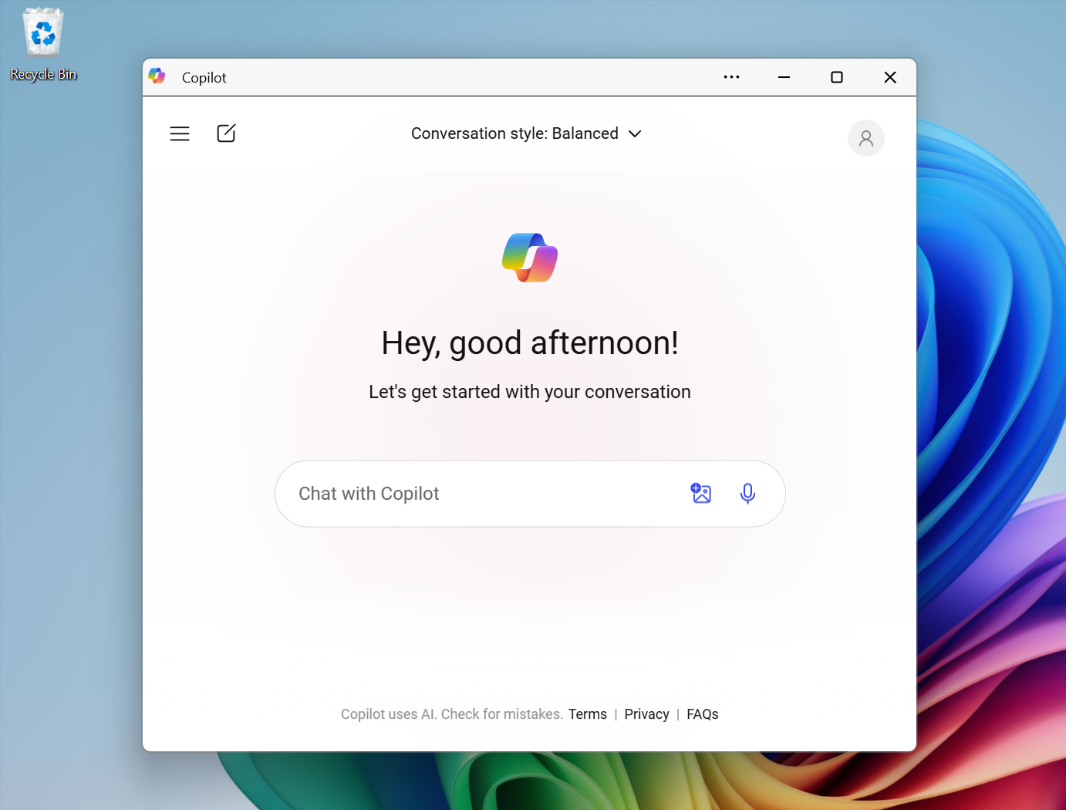Open the Terms link
1066x810 pixels.
(x=587, y=714)
